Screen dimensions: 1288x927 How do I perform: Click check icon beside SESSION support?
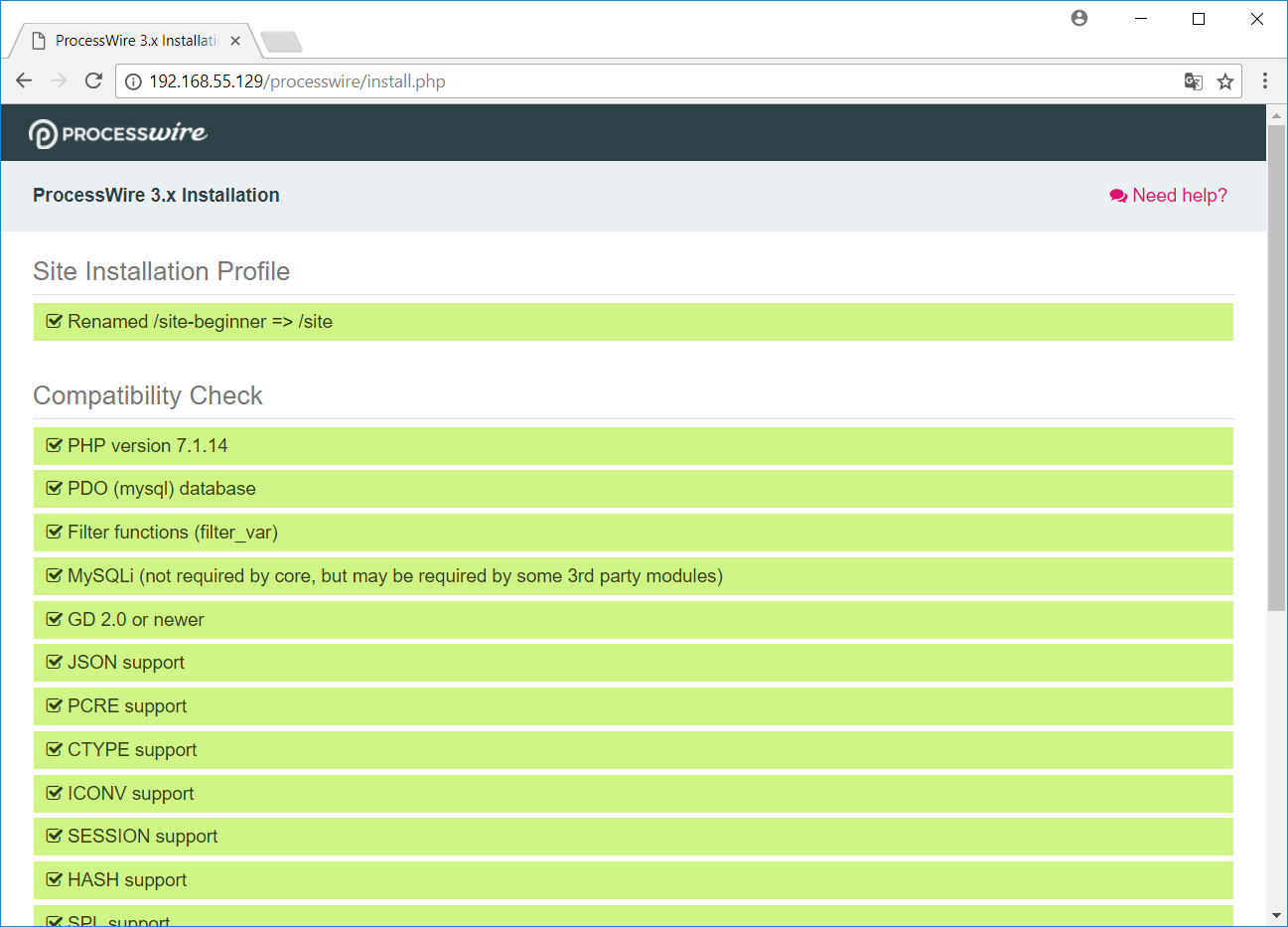click(x=55, y=836)
